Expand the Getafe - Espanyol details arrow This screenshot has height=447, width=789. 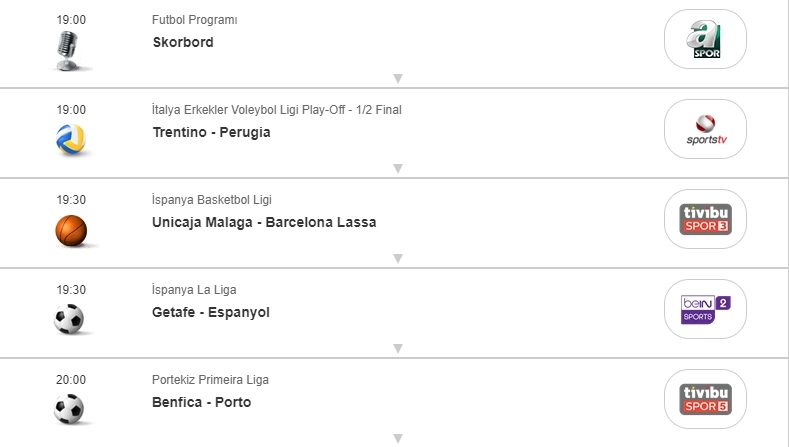point(397,349)
